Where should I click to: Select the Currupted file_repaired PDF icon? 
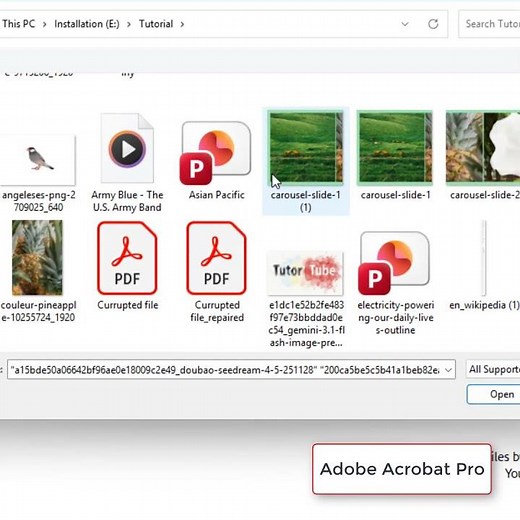216,258
